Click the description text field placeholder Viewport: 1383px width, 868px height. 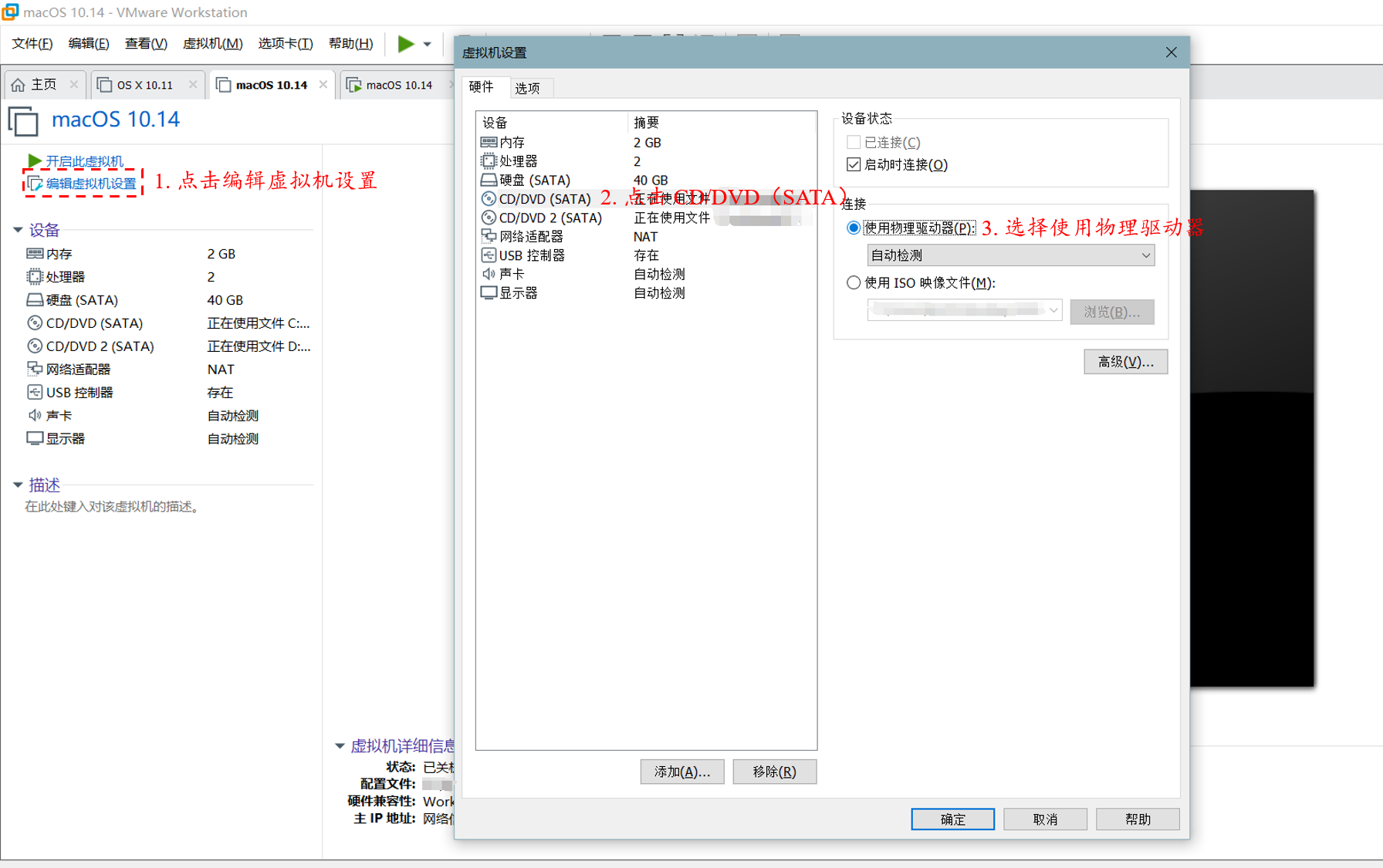pyautogui.click(x=113, y=507)
